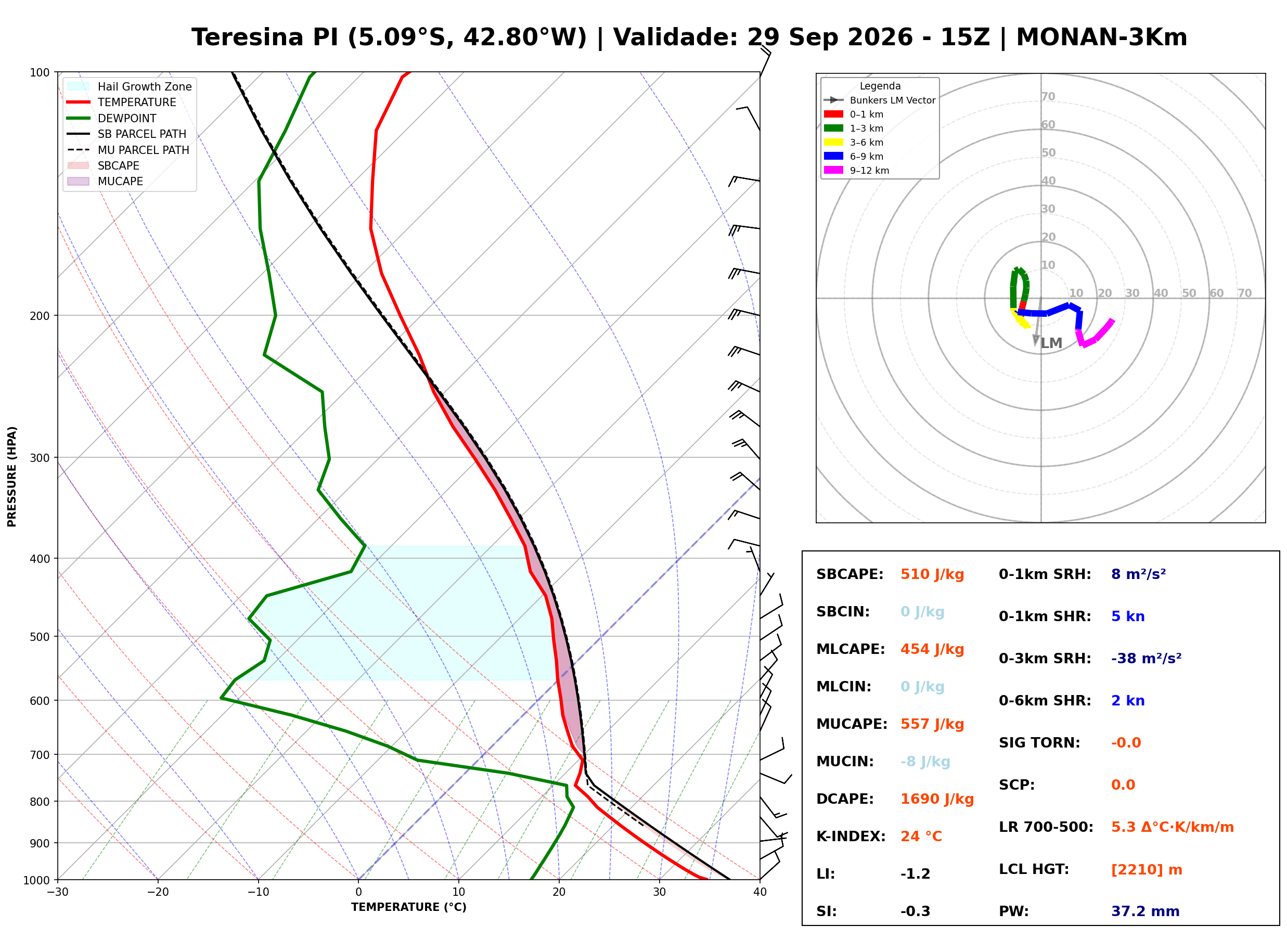Click the green 1–3 km hodograph legend swatch
The image size is (1287, 952).
833,128
